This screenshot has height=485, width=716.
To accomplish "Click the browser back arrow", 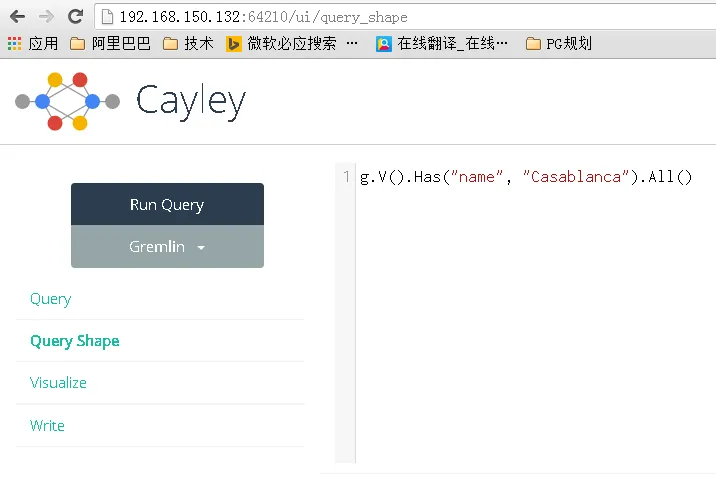I will (17, 17).
